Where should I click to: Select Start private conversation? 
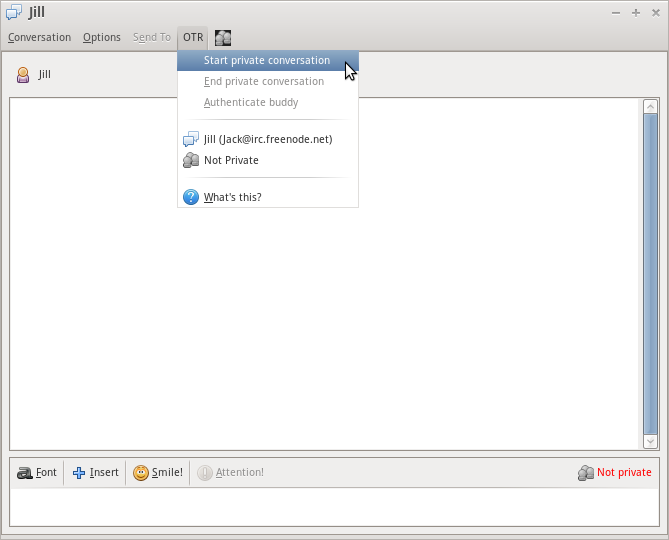click(267, 60)
